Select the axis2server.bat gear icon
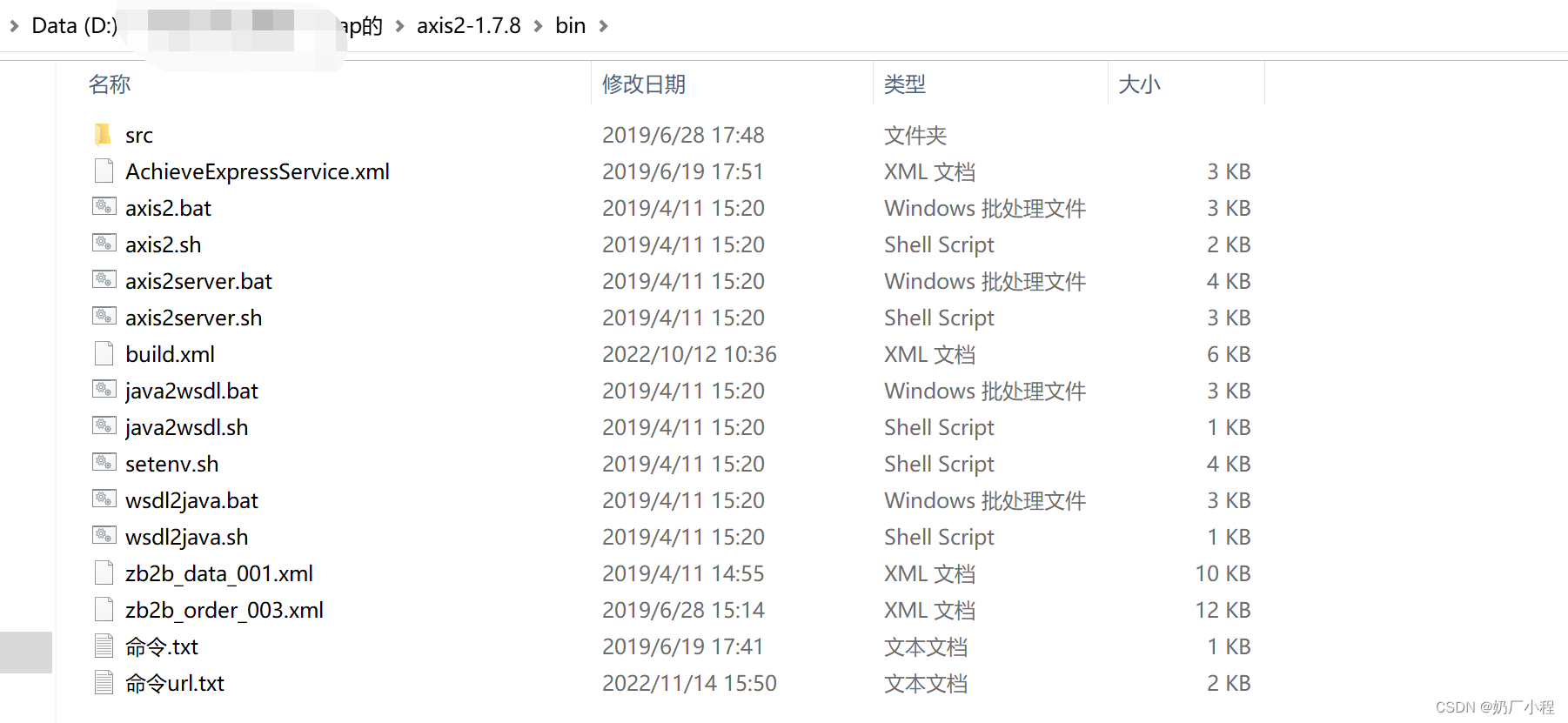The width and height of the screenshot is (1568, 723). tap(104, 280)
